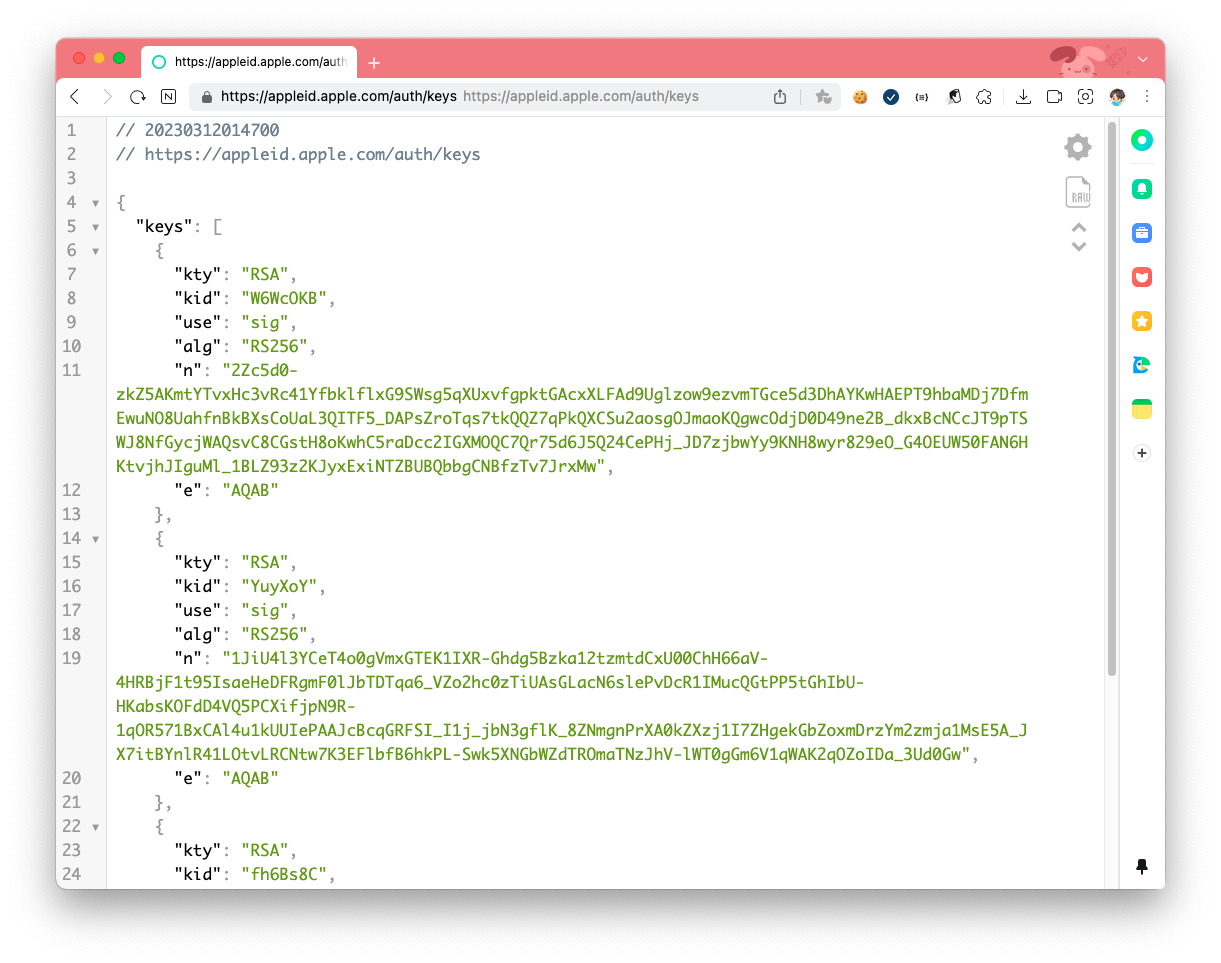Click the timestamp comment 20230312014700
Image resolution: width=1221 pixels, height=963 pixels.
(x=212, y=130)
